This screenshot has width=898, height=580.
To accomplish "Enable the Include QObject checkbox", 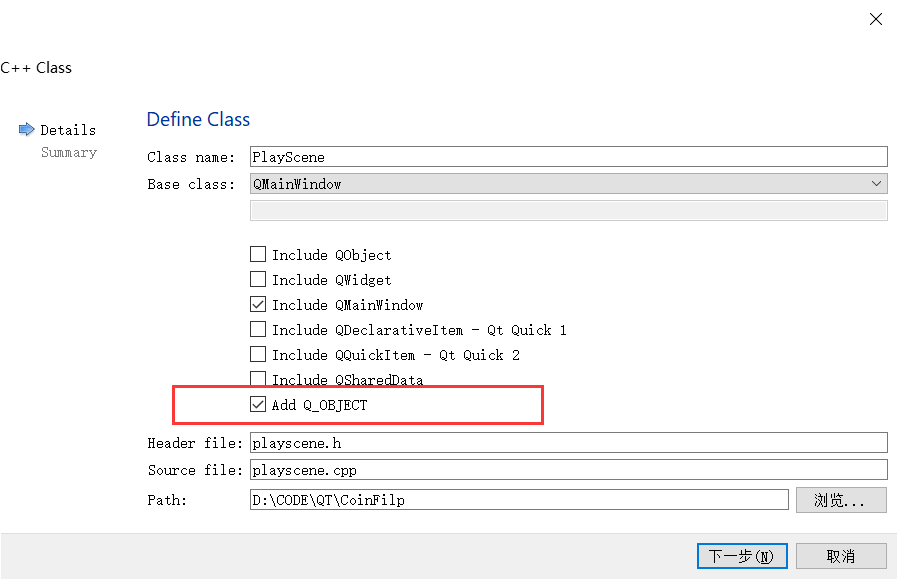I will point(258,254).
